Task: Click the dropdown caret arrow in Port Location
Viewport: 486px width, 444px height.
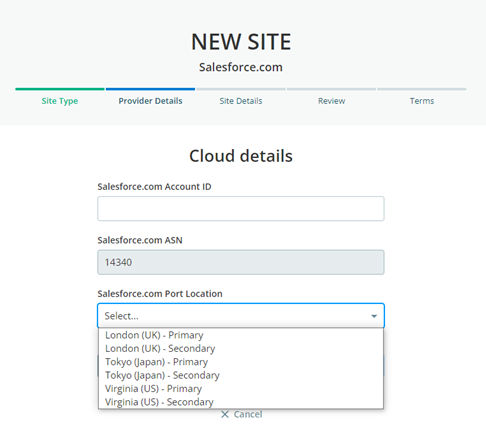Action: pos(374,316)
